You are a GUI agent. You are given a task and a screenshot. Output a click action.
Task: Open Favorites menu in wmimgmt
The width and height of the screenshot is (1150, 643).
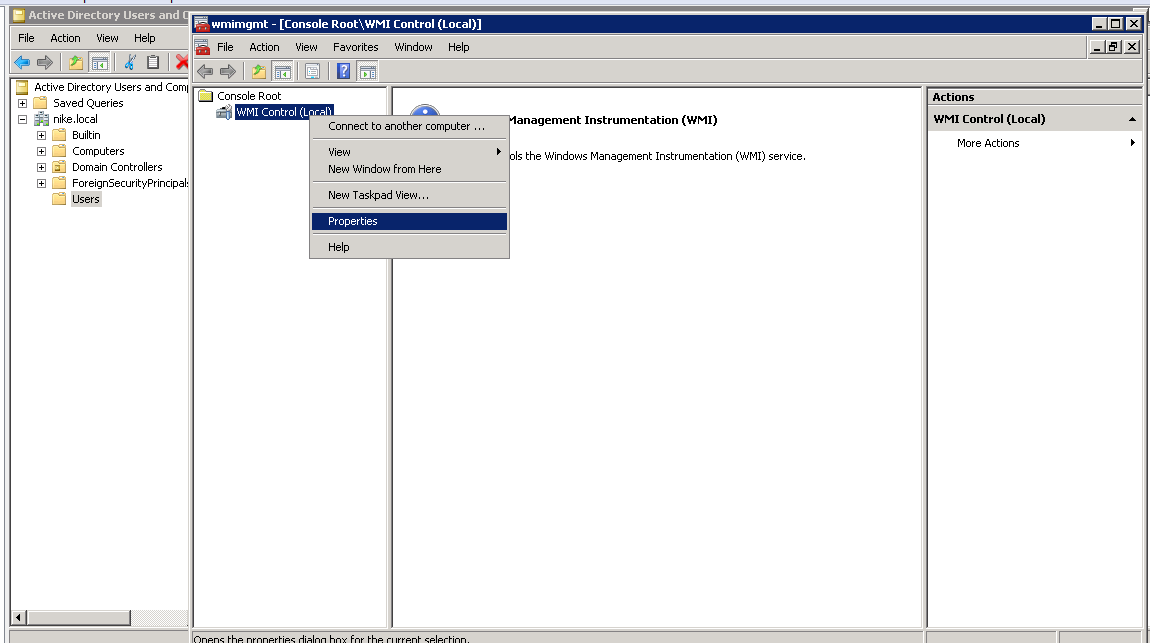tap(356, 47)
